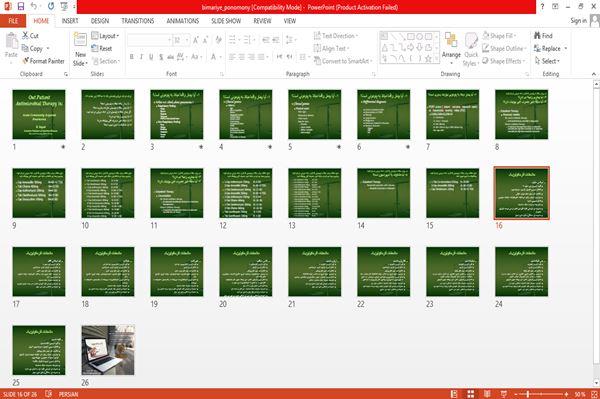Apply bullet list formatting
The width and height of the screenshot is (600, 399).
tap(233, 40)
